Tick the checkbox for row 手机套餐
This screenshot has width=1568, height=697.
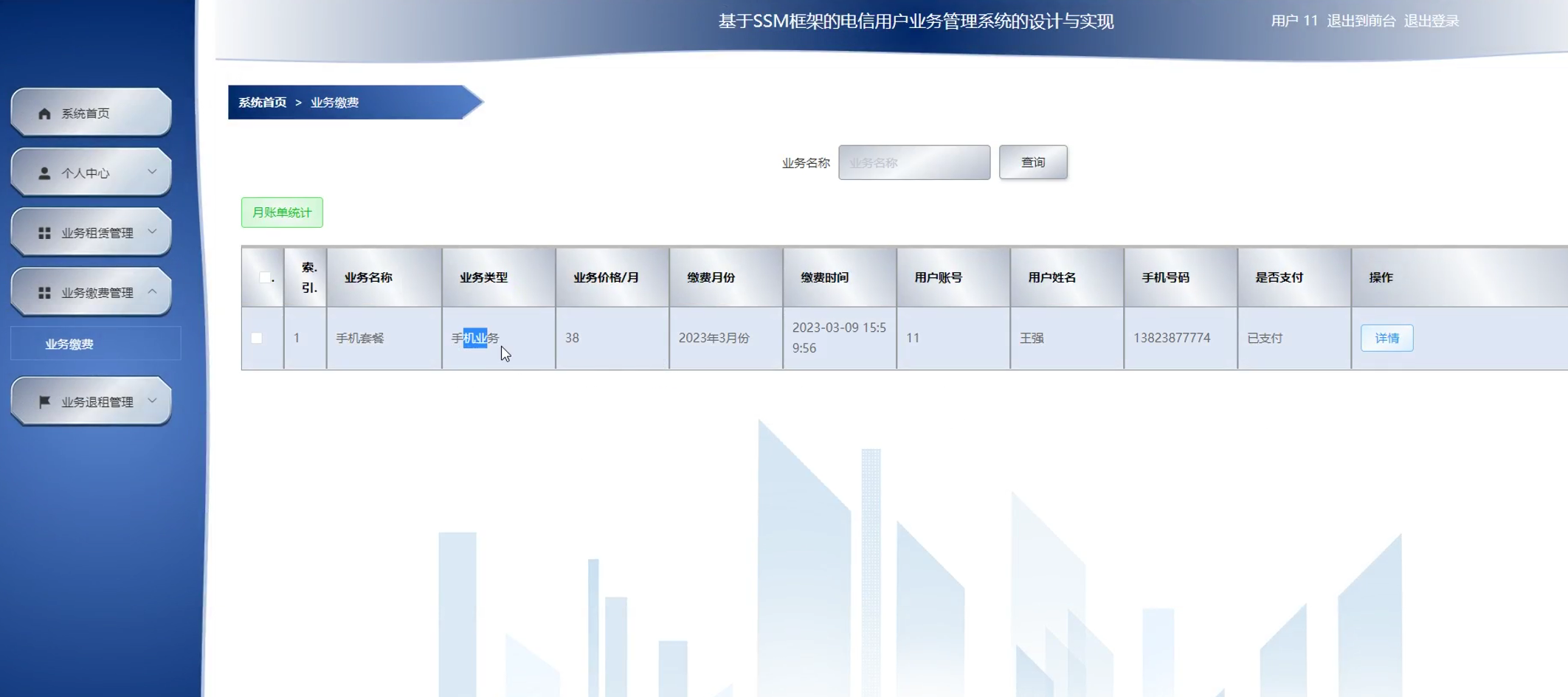tap(257, 338)
